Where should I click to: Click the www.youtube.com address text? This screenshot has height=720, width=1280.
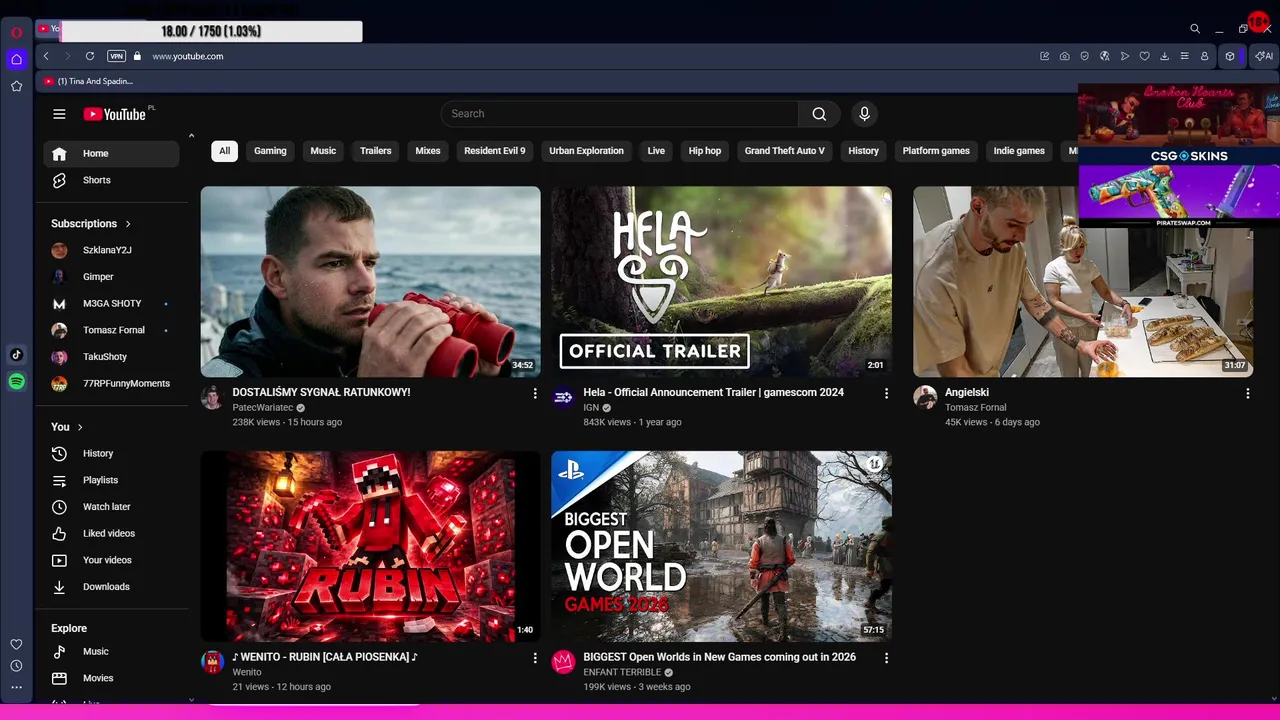click(x=188, y=56)
